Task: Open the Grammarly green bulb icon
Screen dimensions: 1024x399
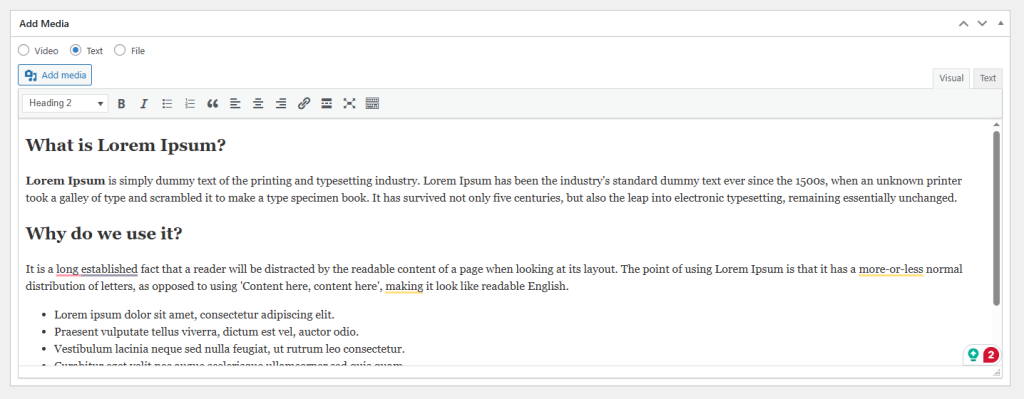Action: click(973, 355)
